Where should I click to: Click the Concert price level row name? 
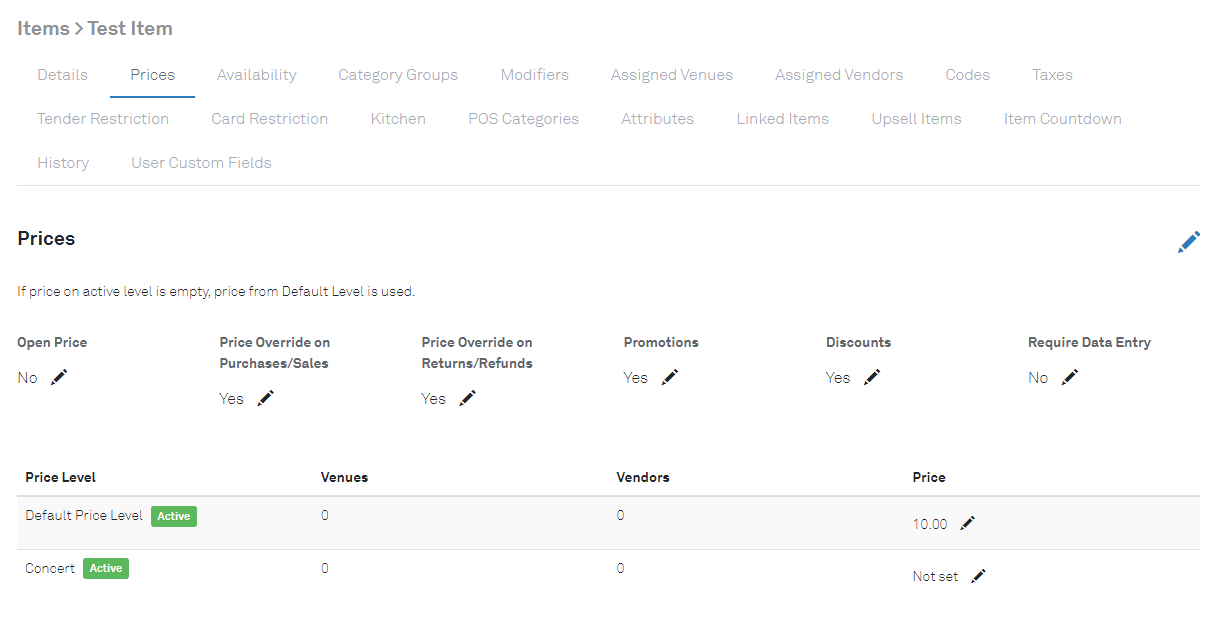pyautogui.click(x=50, y=568)
